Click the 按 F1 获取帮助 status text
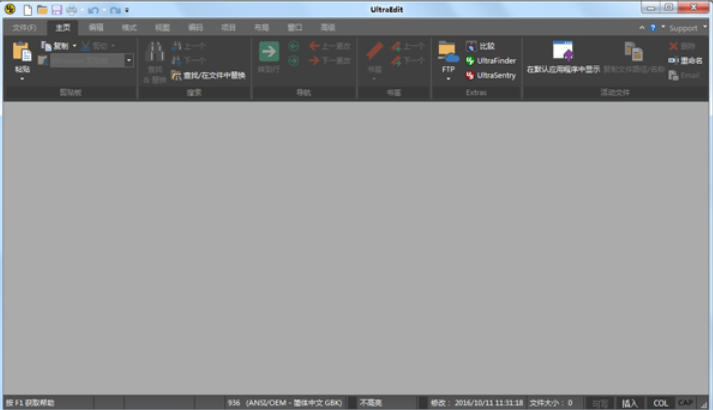This screenshot has width=713, height=410. [x=30, y=403]
